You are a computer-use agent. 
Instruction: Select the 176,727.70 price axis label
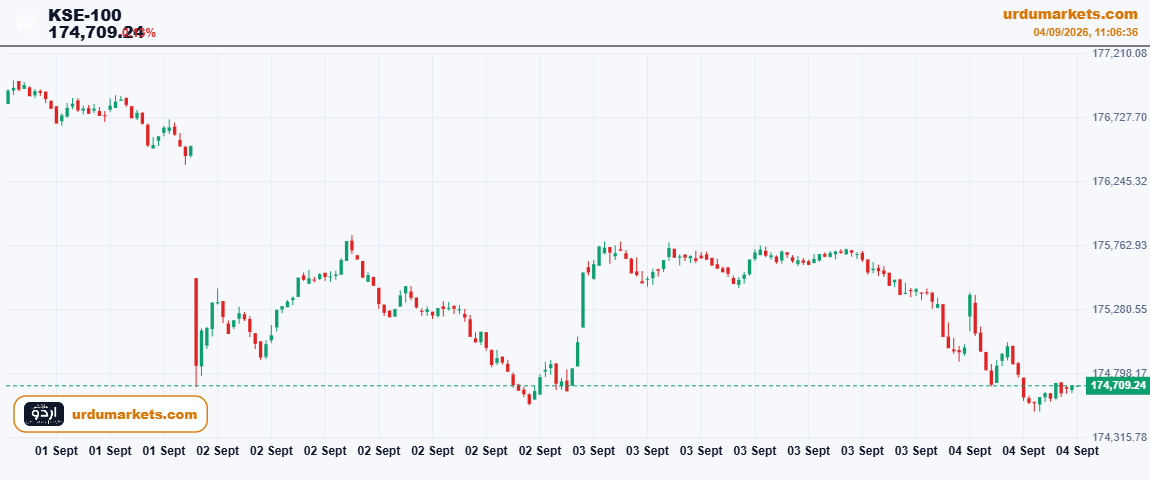[x=1119, y=117]
